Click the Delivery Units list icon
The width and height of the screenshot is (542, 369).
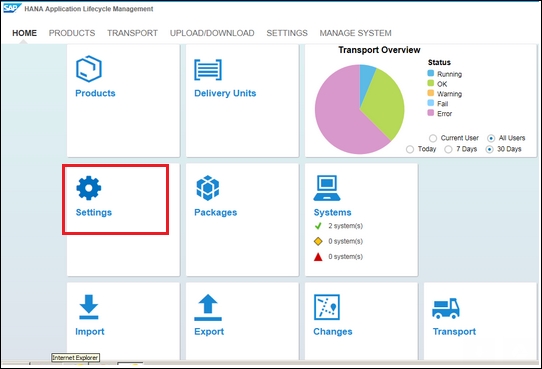[208, 70]
